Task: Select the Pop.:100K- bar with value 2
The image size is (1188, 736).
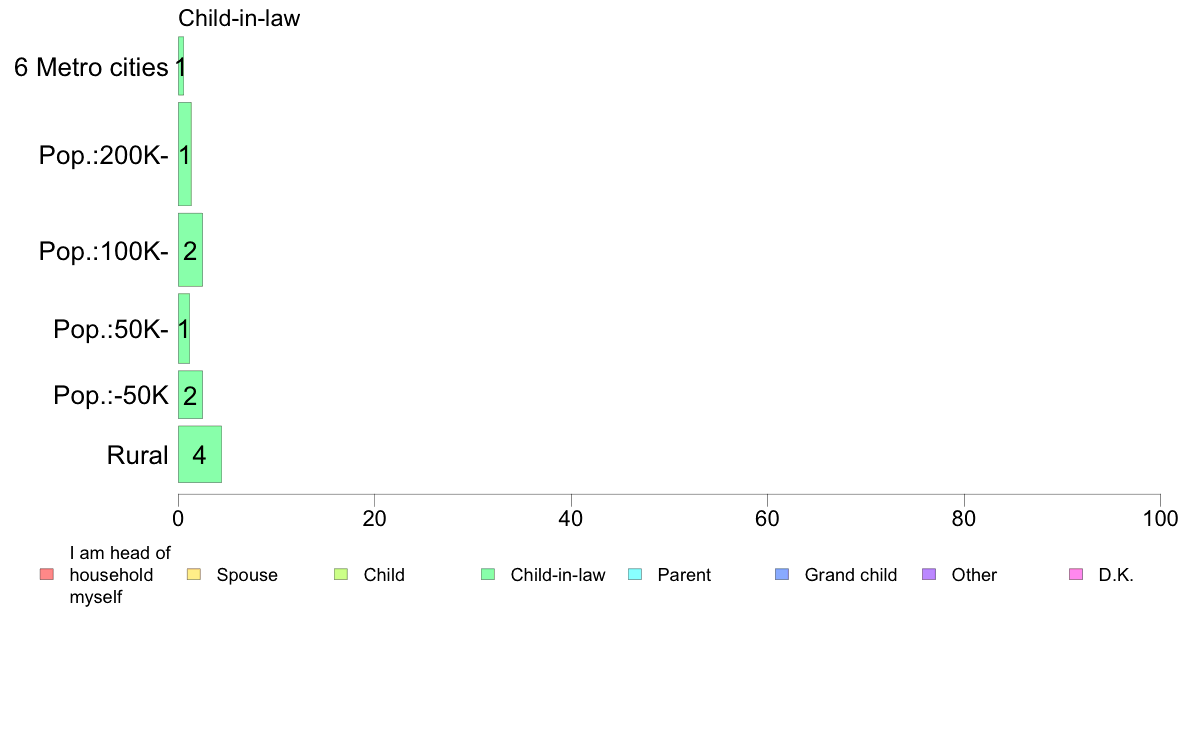Action: [x=190, y=250]
